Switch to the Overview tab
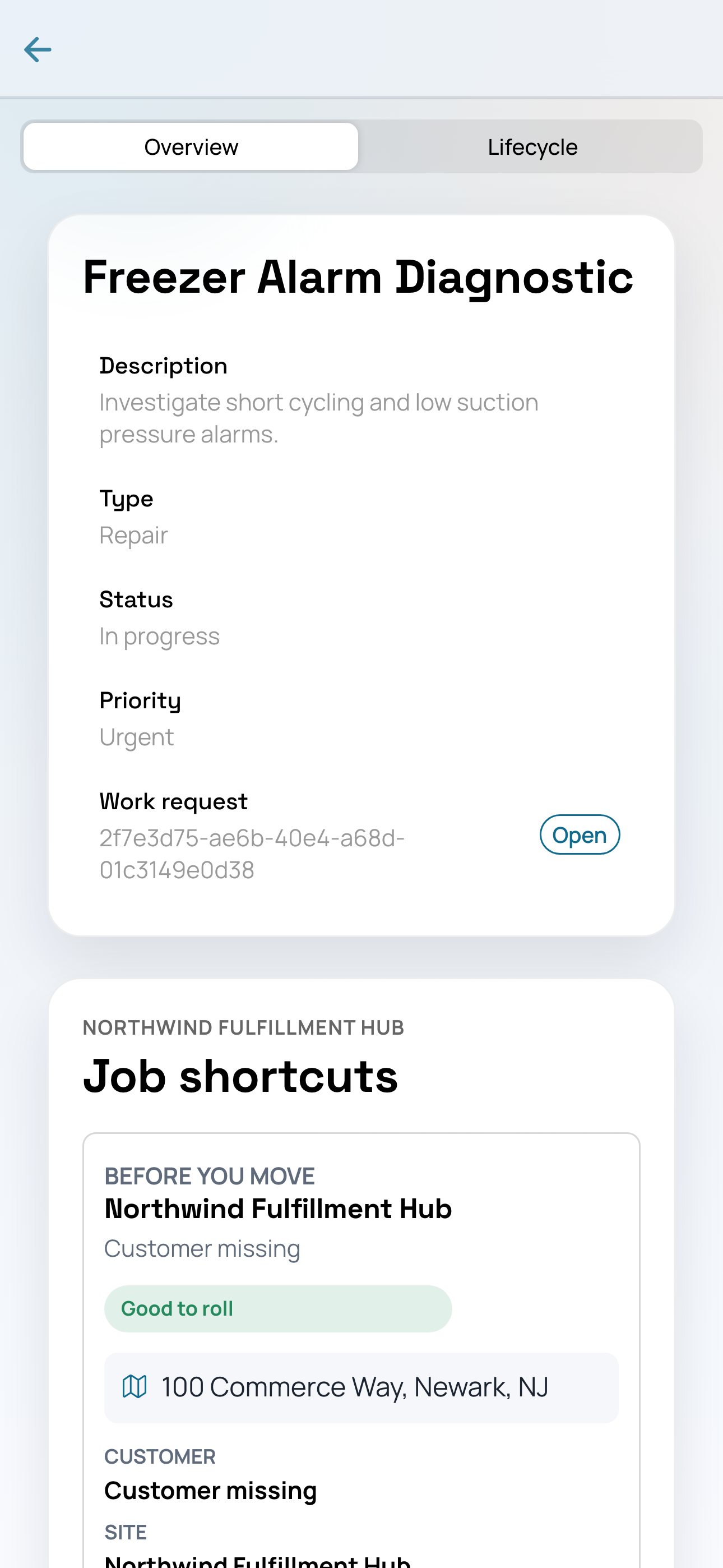 [191, 147]
